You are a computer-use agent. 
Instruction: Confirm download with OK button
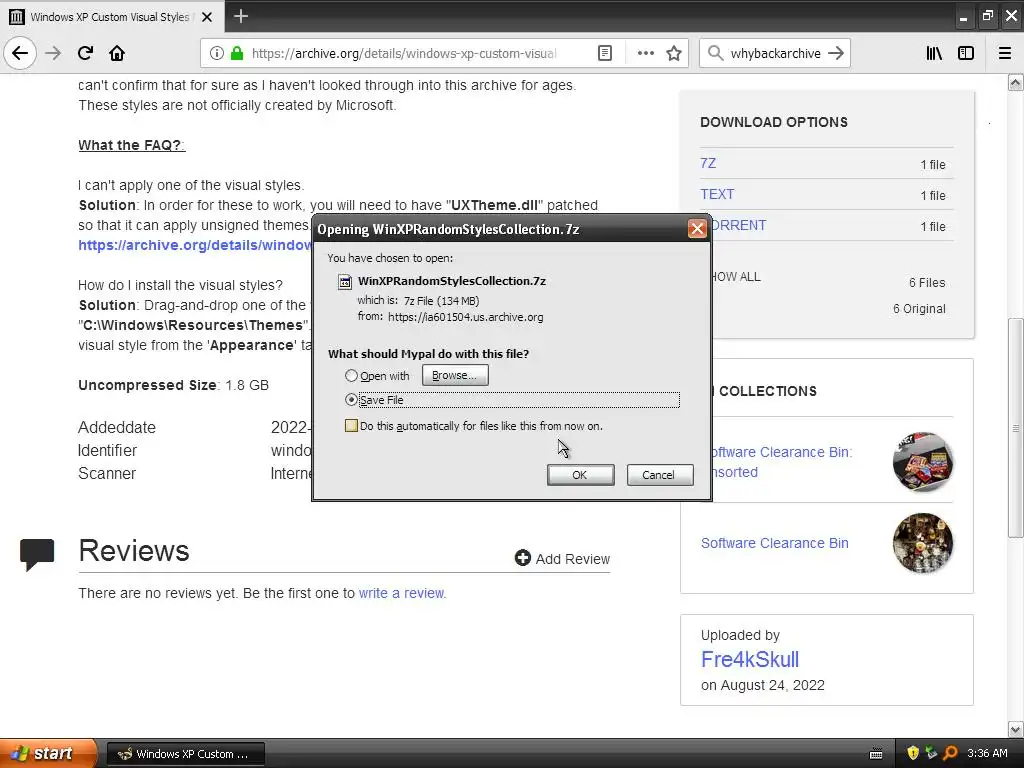(x=580, y=475)
